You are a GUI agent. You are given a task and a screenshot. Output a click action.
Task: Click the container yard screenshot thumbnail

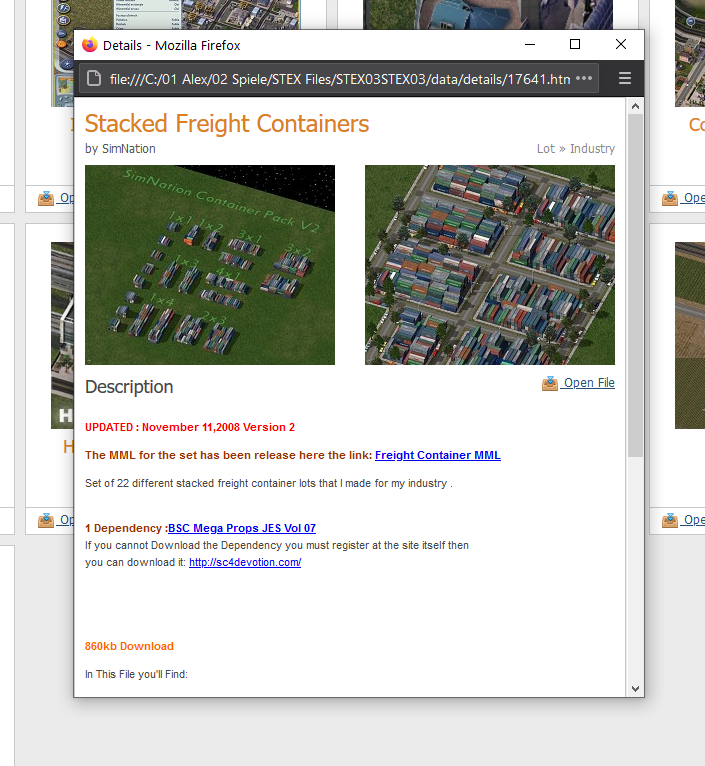[490, 265]
